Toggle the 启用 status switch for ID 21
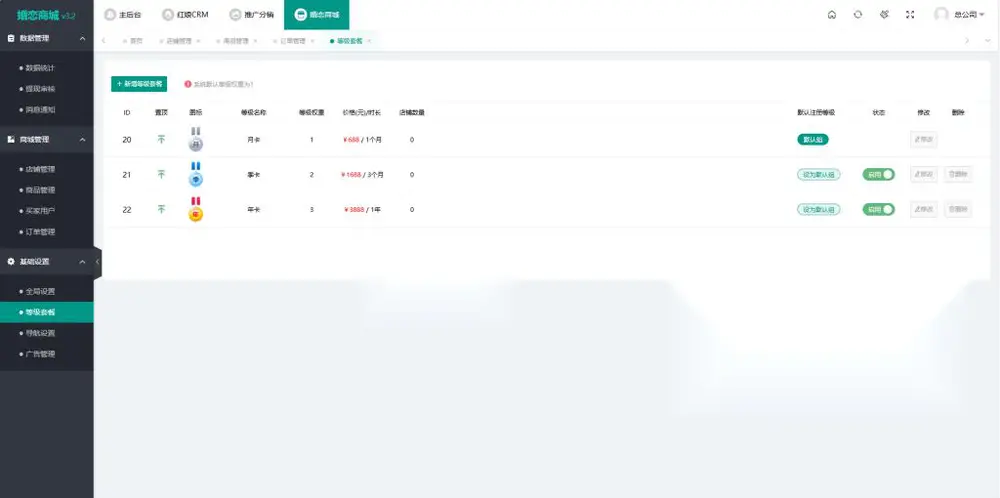Image resolution: width=1000 pixels, height=498 pixels. tap(879, 174)
